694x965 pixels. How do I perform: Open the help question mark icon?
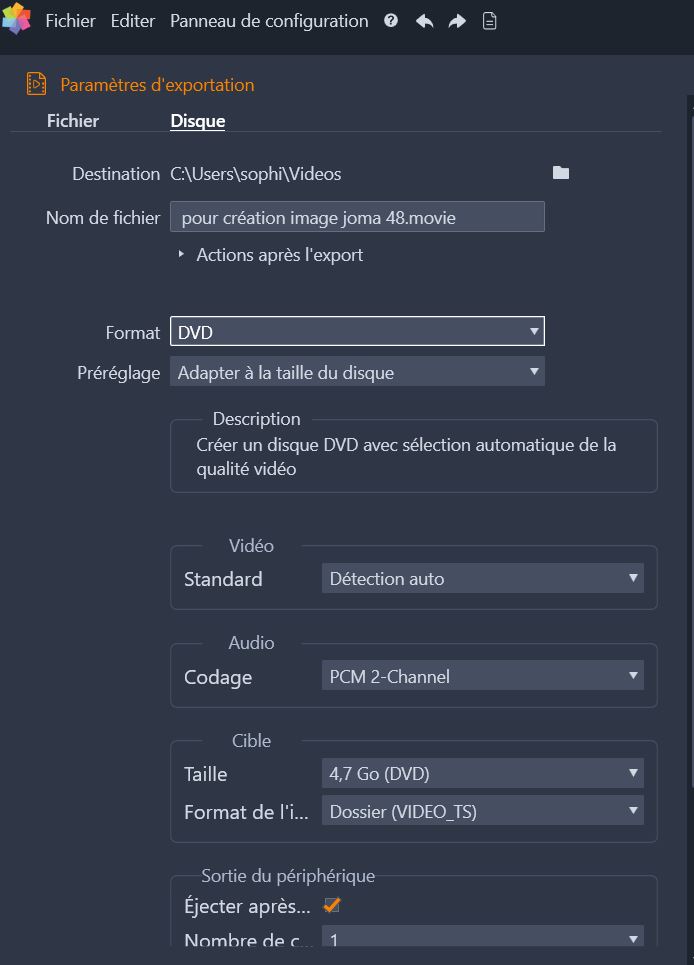pos(391,21)
